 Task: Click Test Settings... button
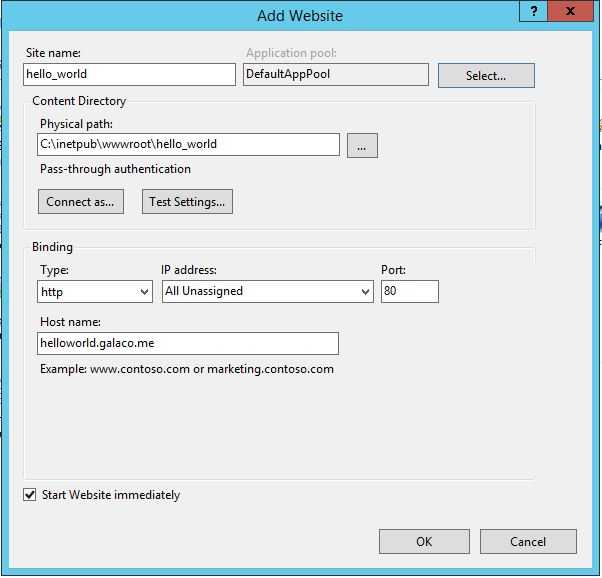point(187,202)
